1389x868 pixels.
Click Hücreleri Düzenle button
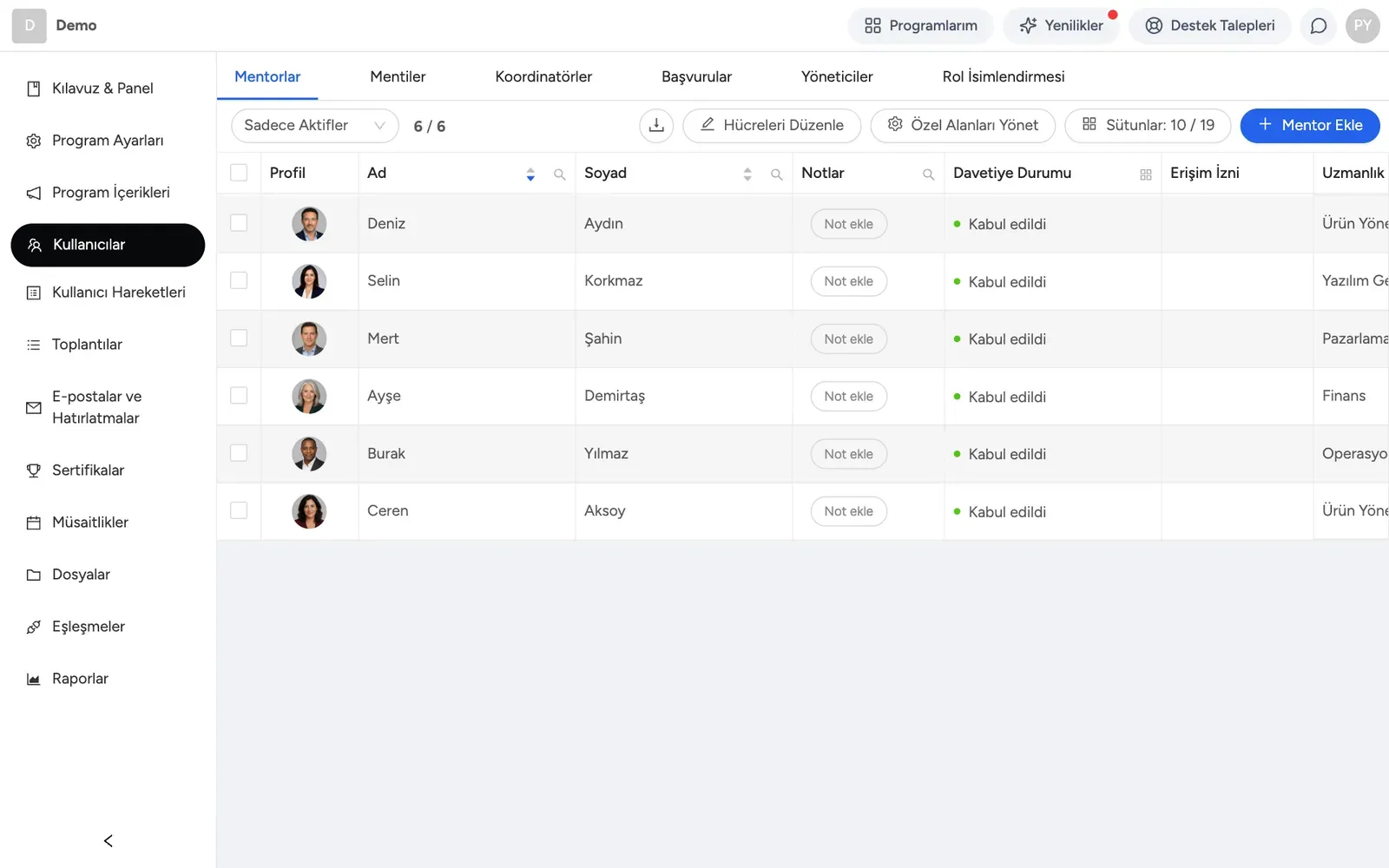772,126
